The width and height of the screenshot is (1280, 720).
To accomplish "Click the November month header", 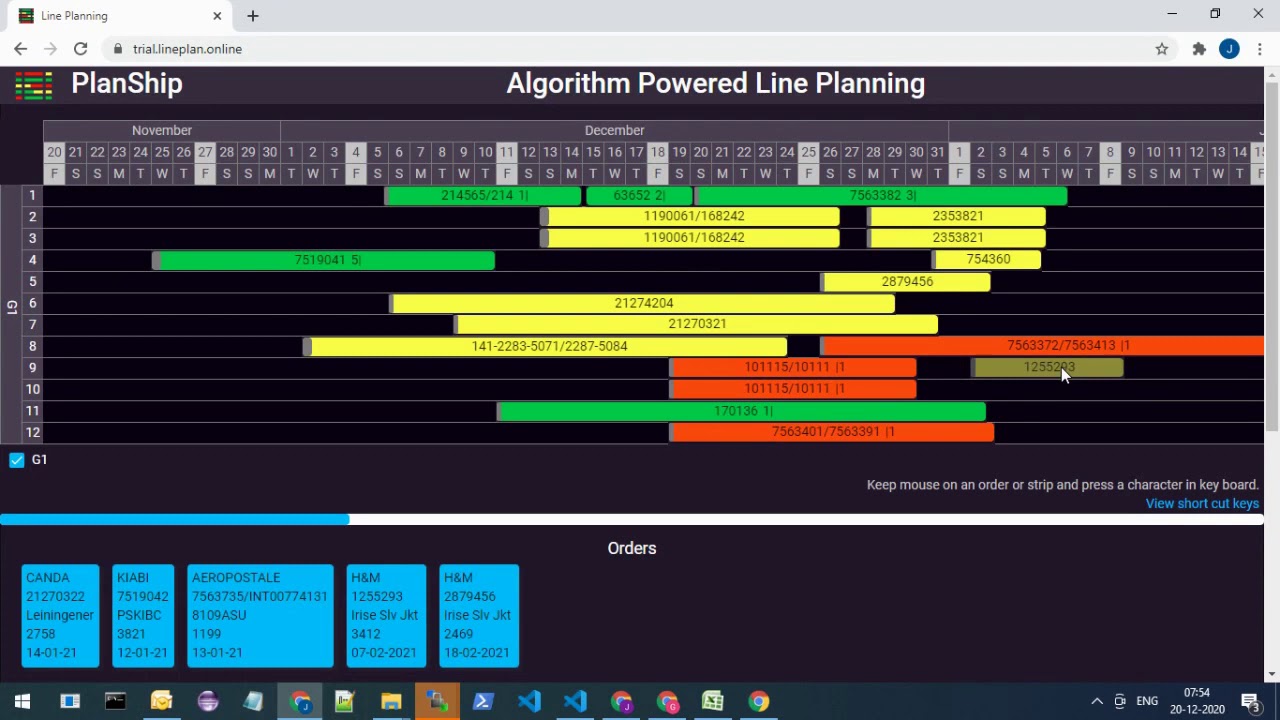I will click(x=161, y=130).
